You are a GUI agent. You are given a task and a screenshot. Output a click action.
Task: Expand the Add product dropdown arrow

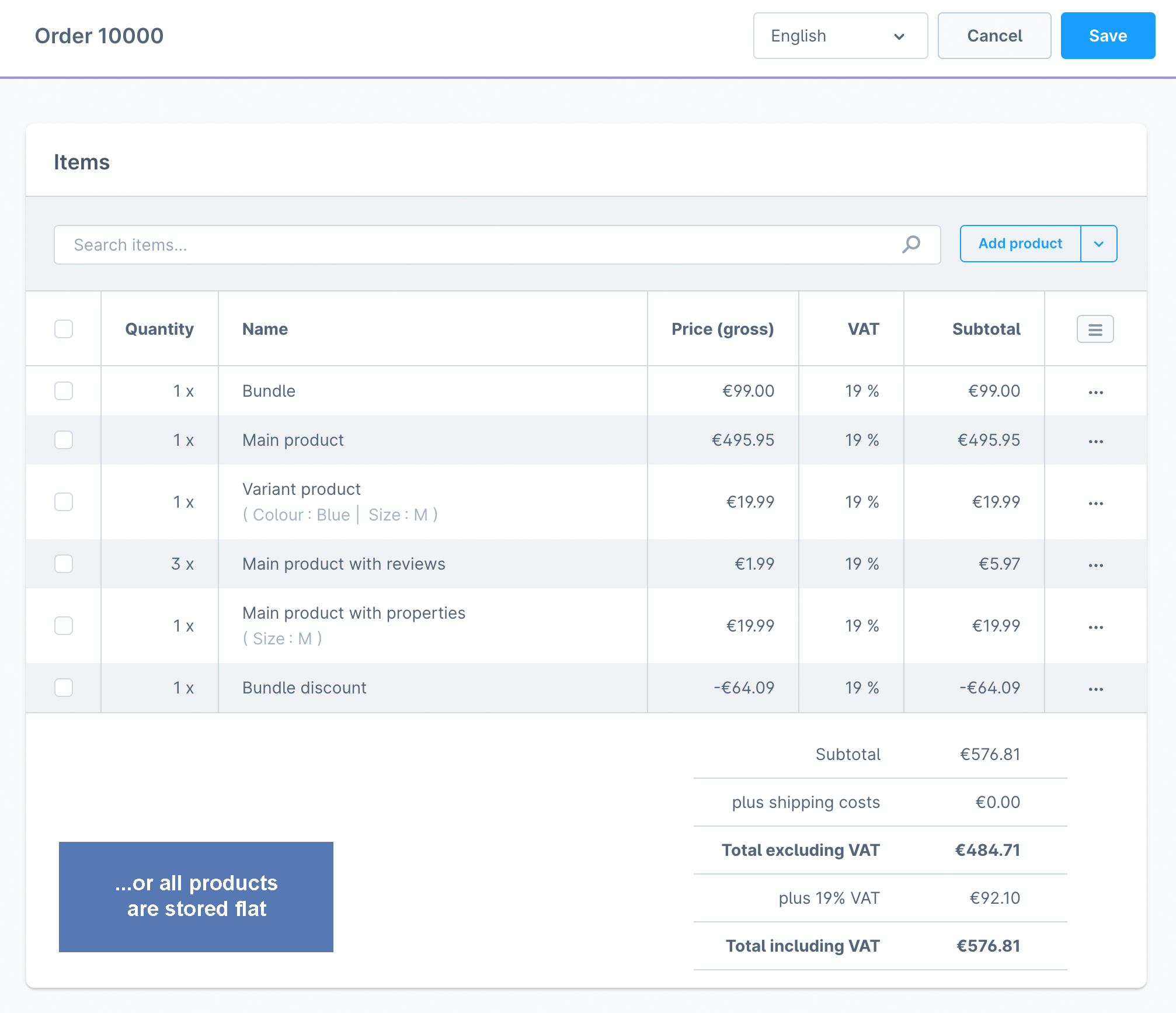click(1099, 244)
